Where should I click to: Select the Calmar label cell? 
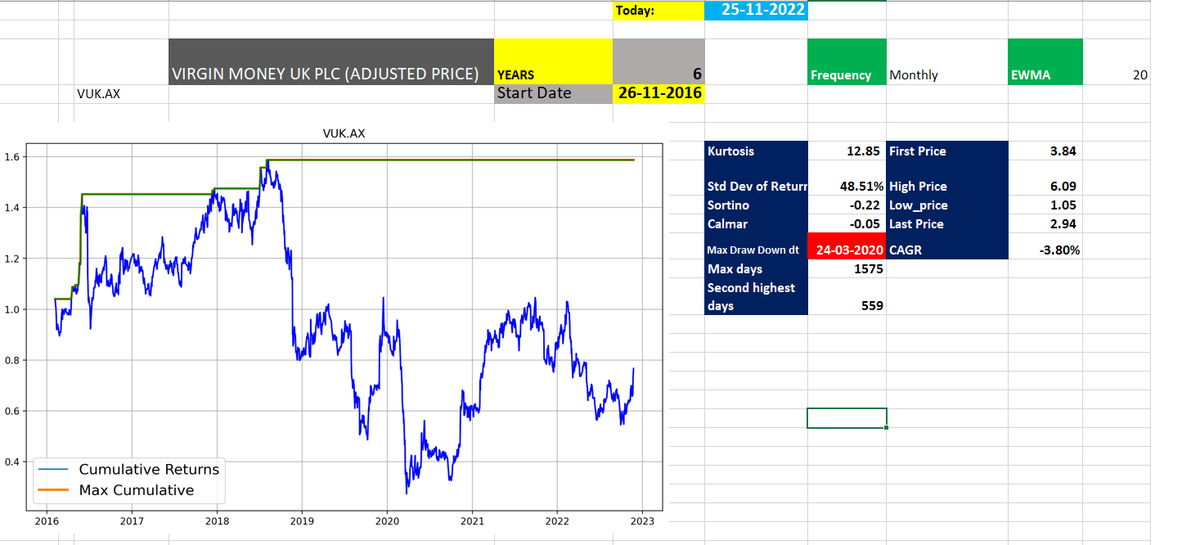[x=756, y=224]
